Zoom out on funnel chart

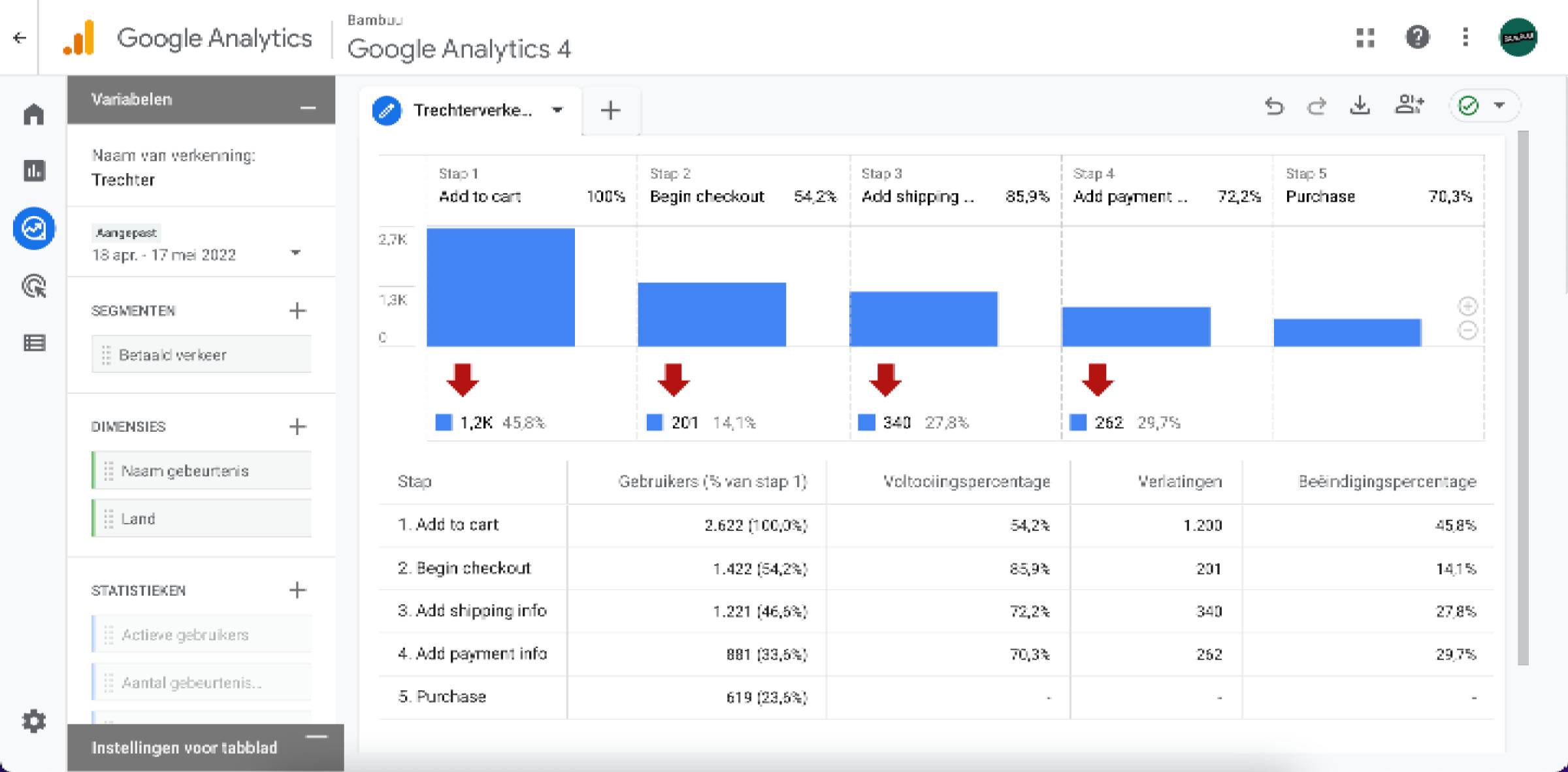pyautogui.click(x=1467, y=330)
